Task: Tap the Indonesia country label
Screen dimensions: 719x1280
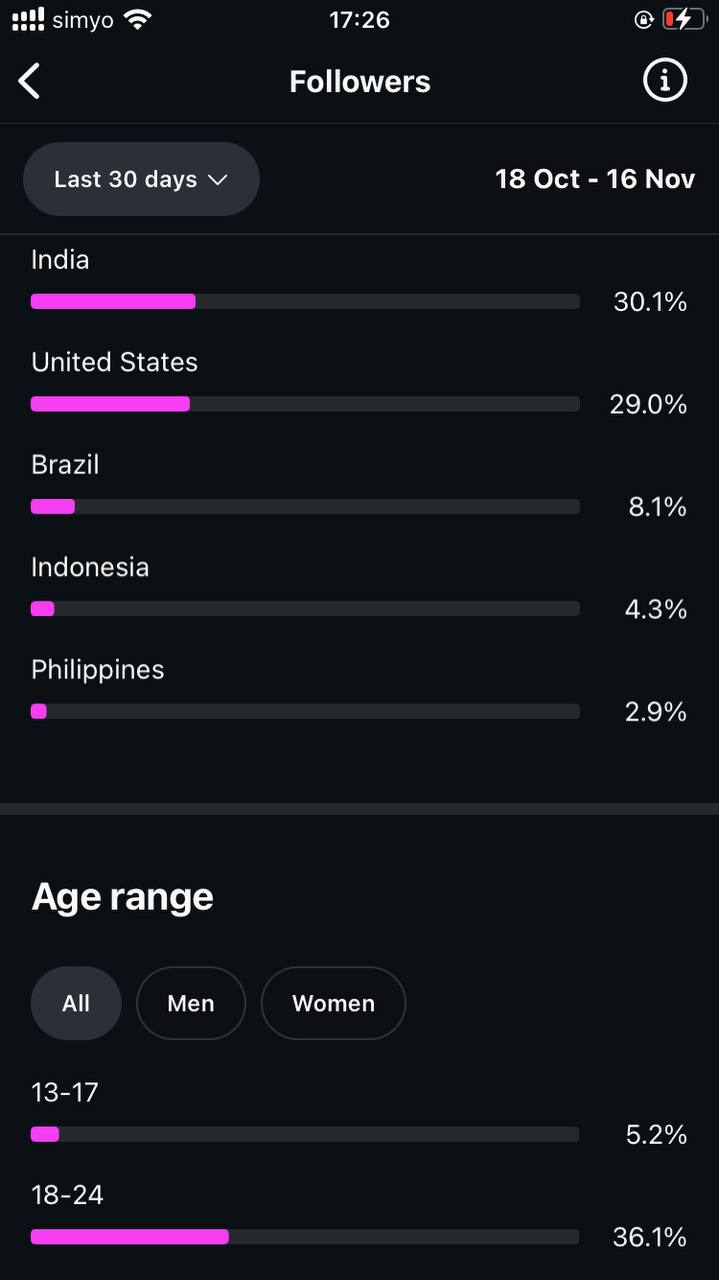Action: (90, 567)
